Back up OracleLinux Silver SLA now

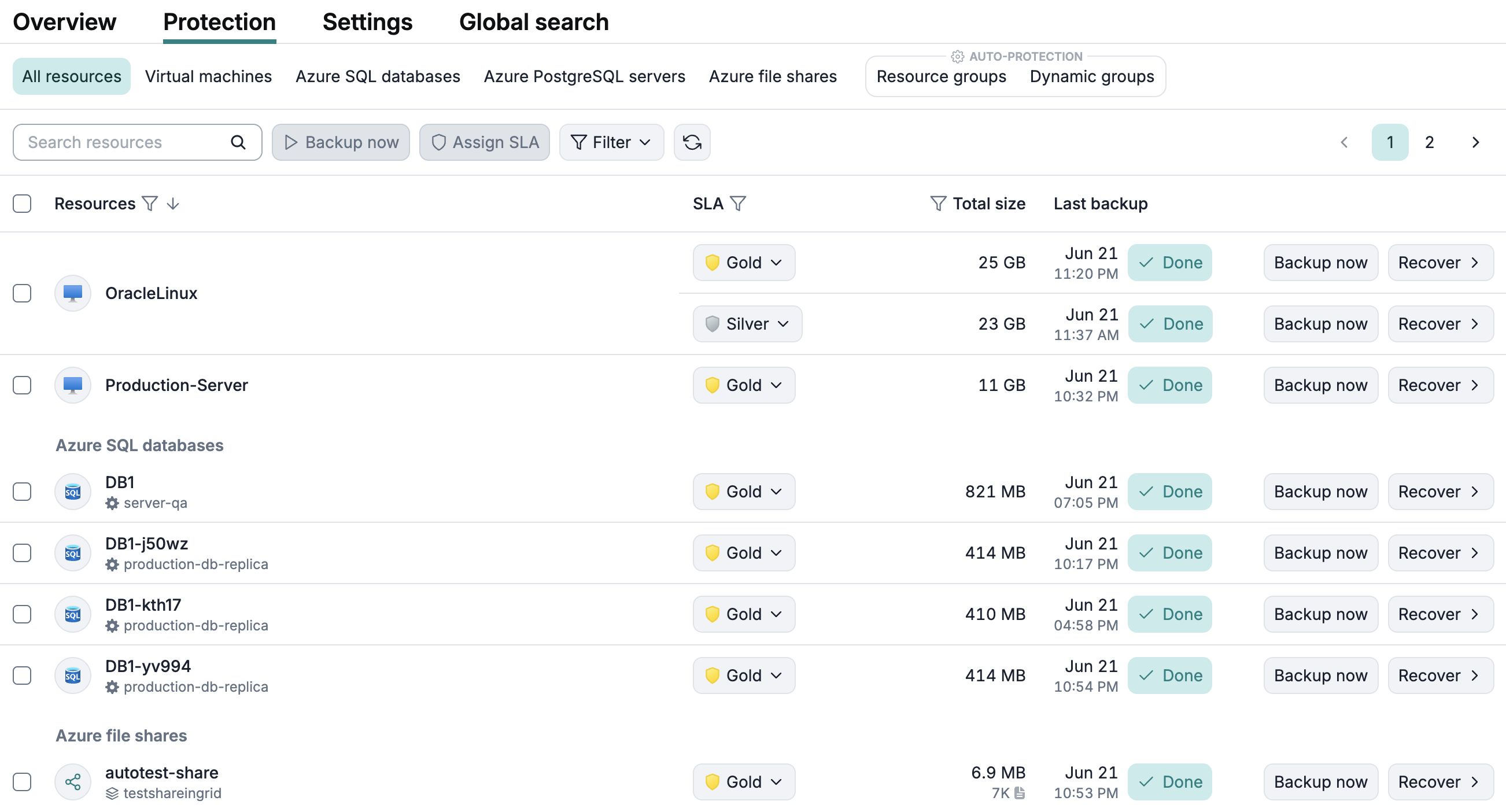(1321, 324)
